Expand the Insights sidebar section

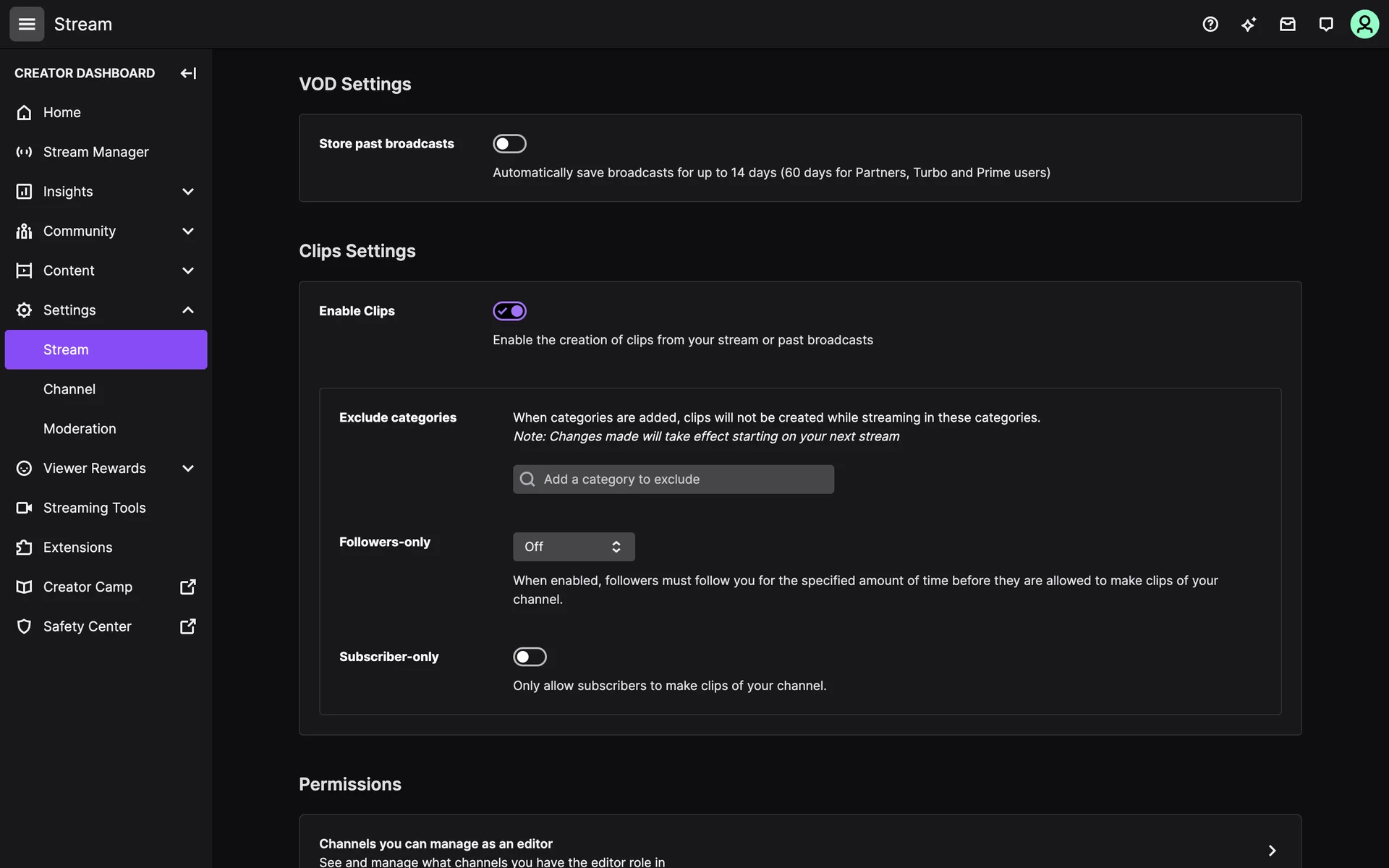click(187, 192)
